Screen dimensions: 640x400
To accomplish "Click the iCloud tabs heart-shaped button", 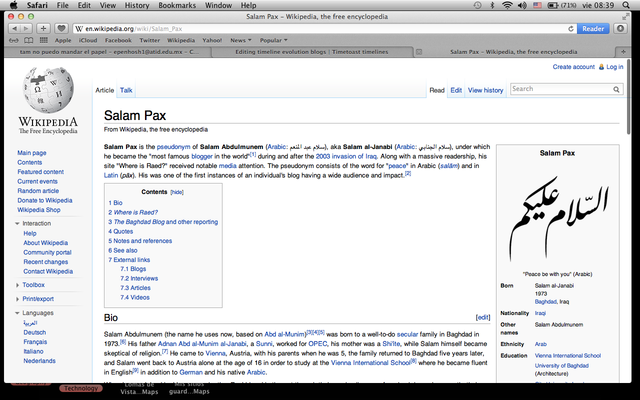I will point(61,29).
